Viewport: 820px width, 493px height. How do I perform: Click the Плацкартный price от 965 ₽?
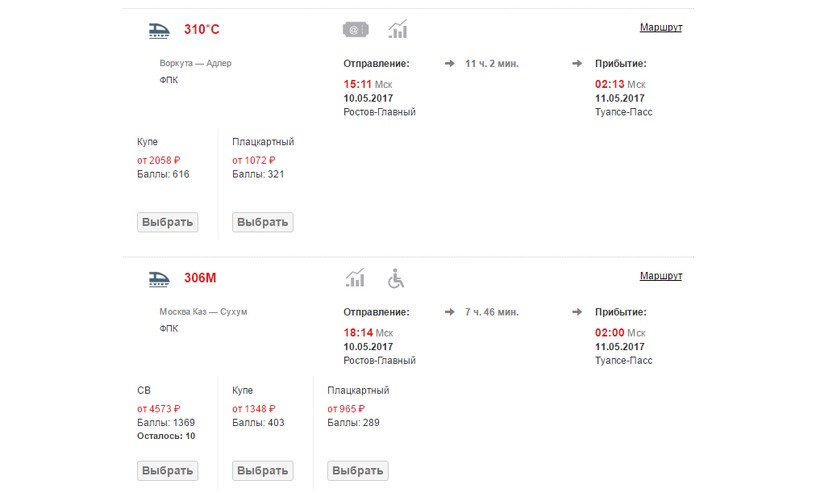coord(347,408)
